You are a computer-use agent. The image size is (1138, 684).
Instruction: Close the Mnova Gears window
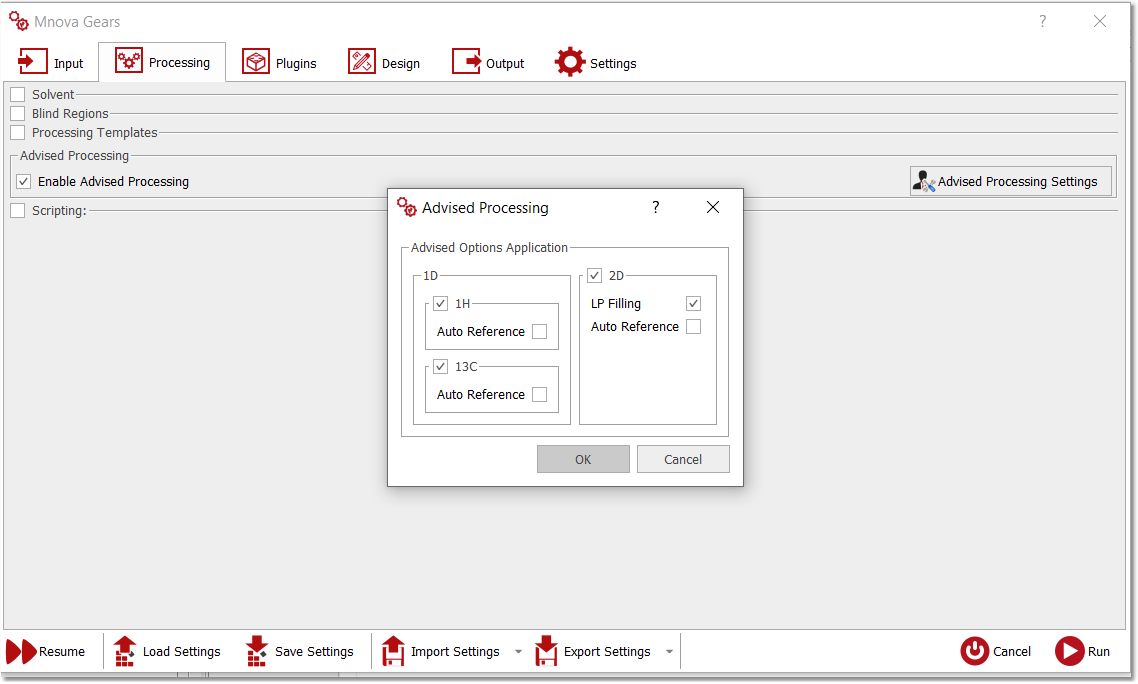[1100, 21]
